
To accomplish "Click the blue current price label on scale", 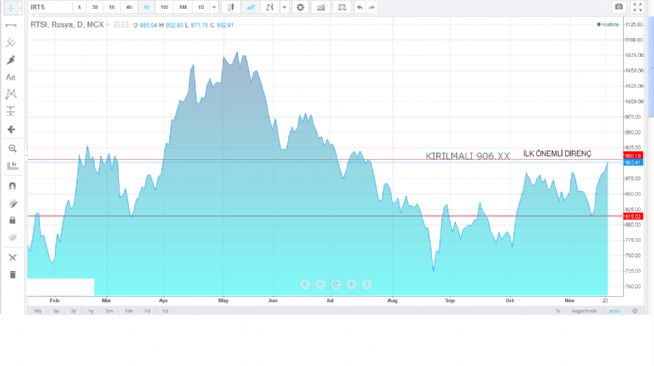I will tap(633, 163).
